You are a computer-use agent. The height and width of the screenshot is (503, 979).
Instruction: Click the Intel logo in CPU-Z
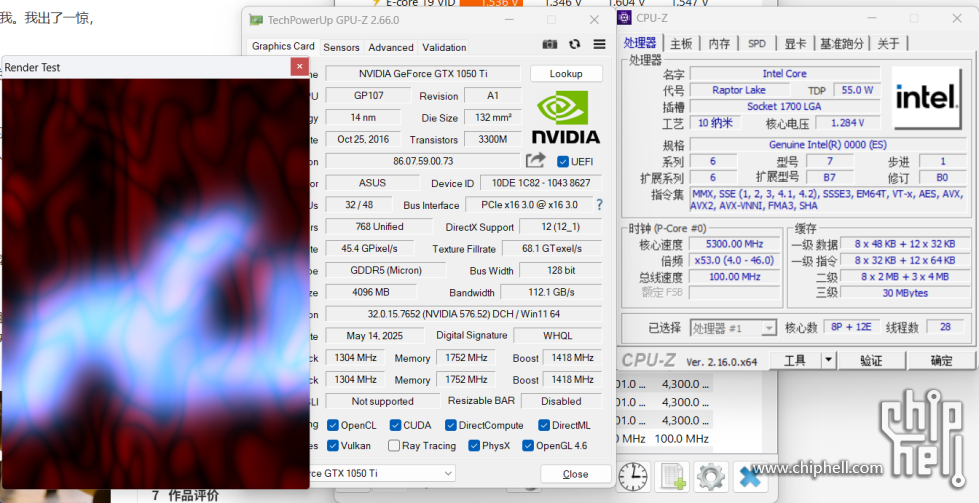(927, 97)
